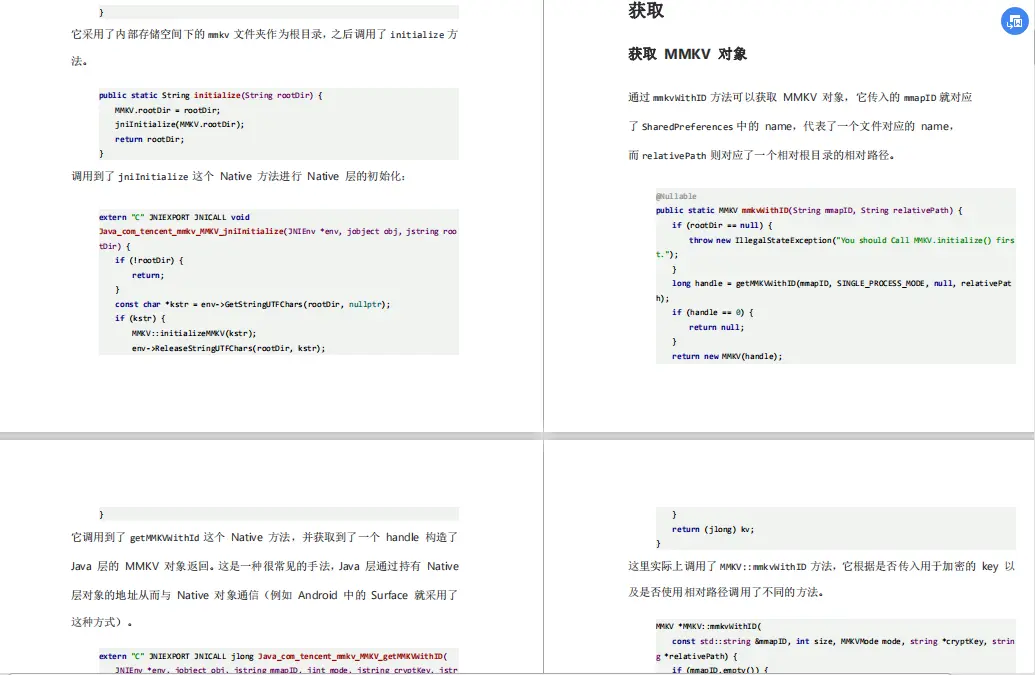Click the blue floating round icon
This screenshot has height=675, width=1035.
pyautogui.click(x=1015, y=21)
